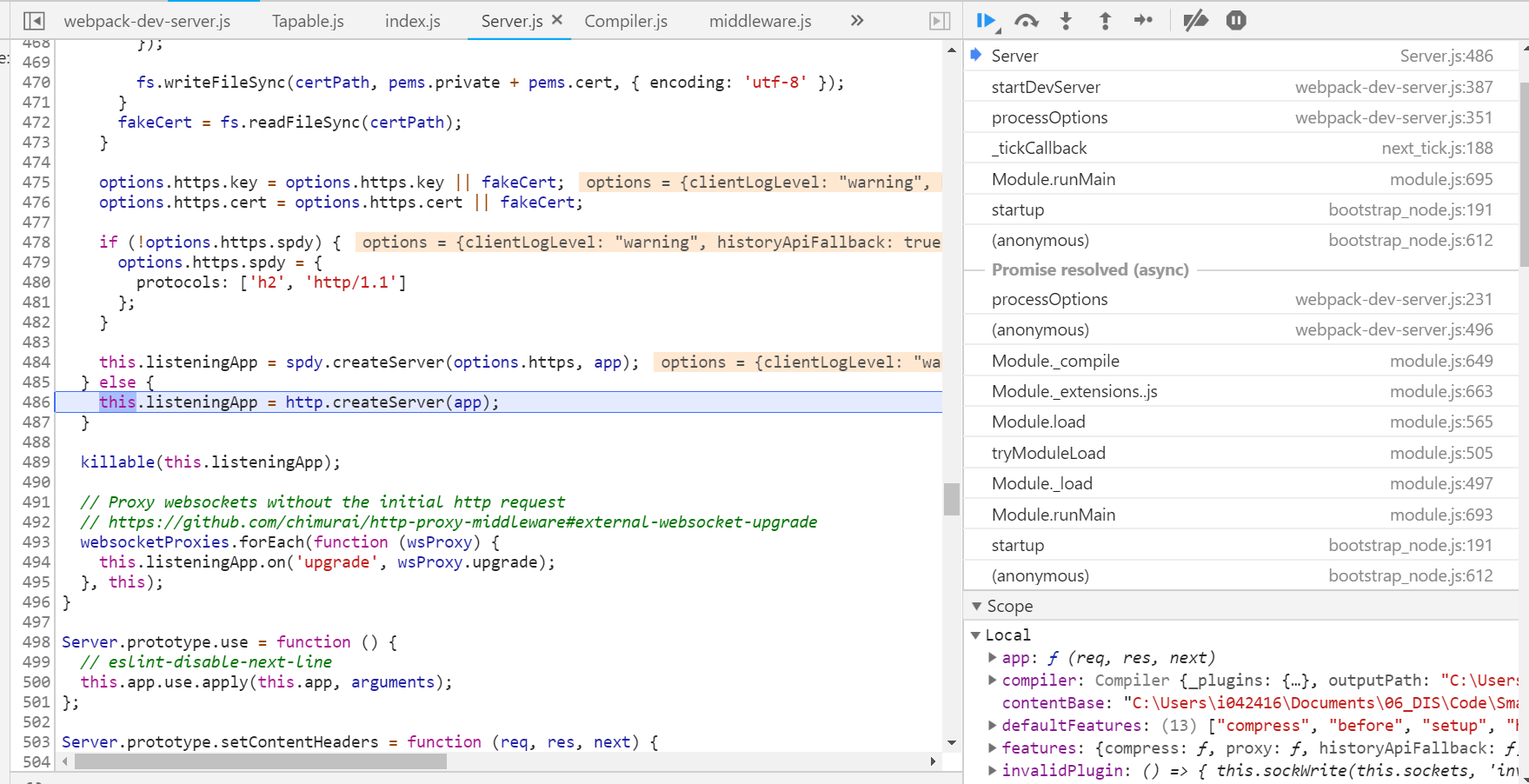
Task: Select the Server.js tab
Action: 512,21
